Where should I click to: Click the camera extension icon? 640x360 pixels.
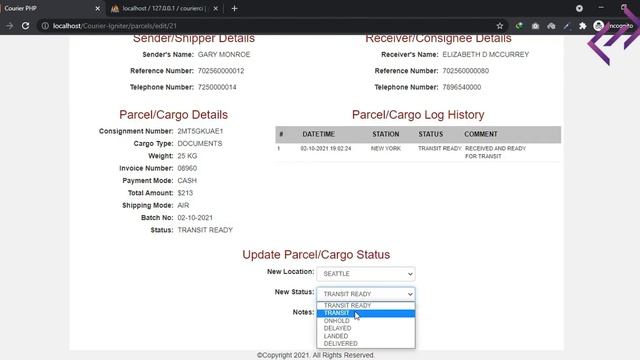tap(535, 26)
